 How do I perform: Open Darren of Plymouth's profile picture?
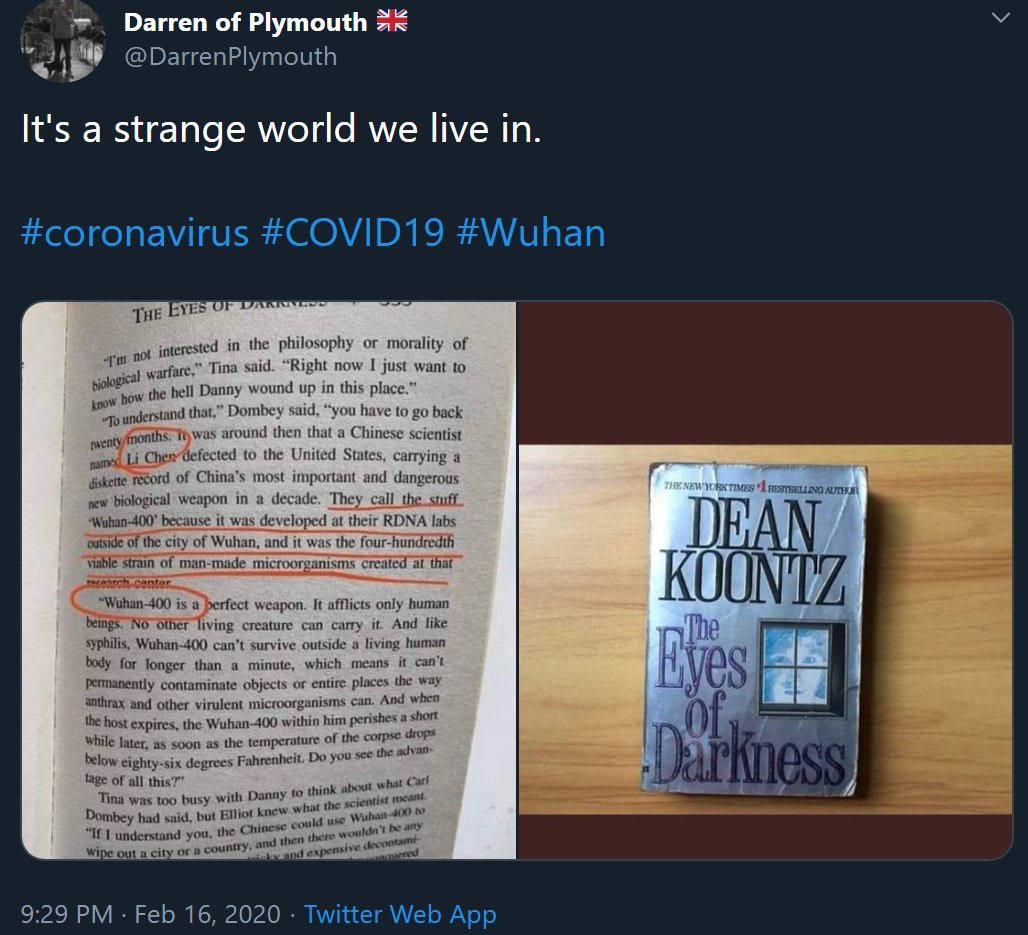coord(63,40)
